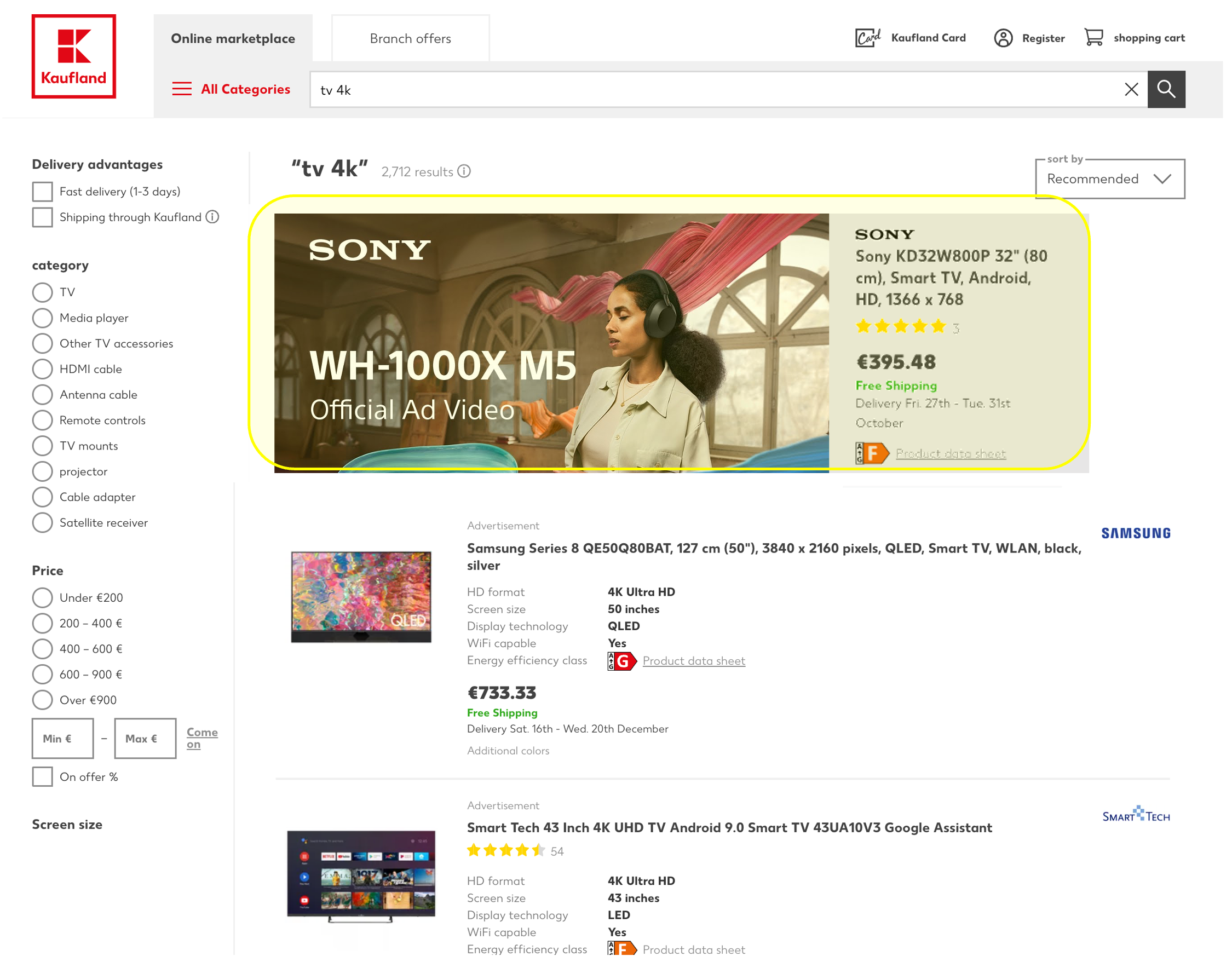Click the Min € price input
Viewport: 1232px width, 956px height.
(x=62, y=739)
